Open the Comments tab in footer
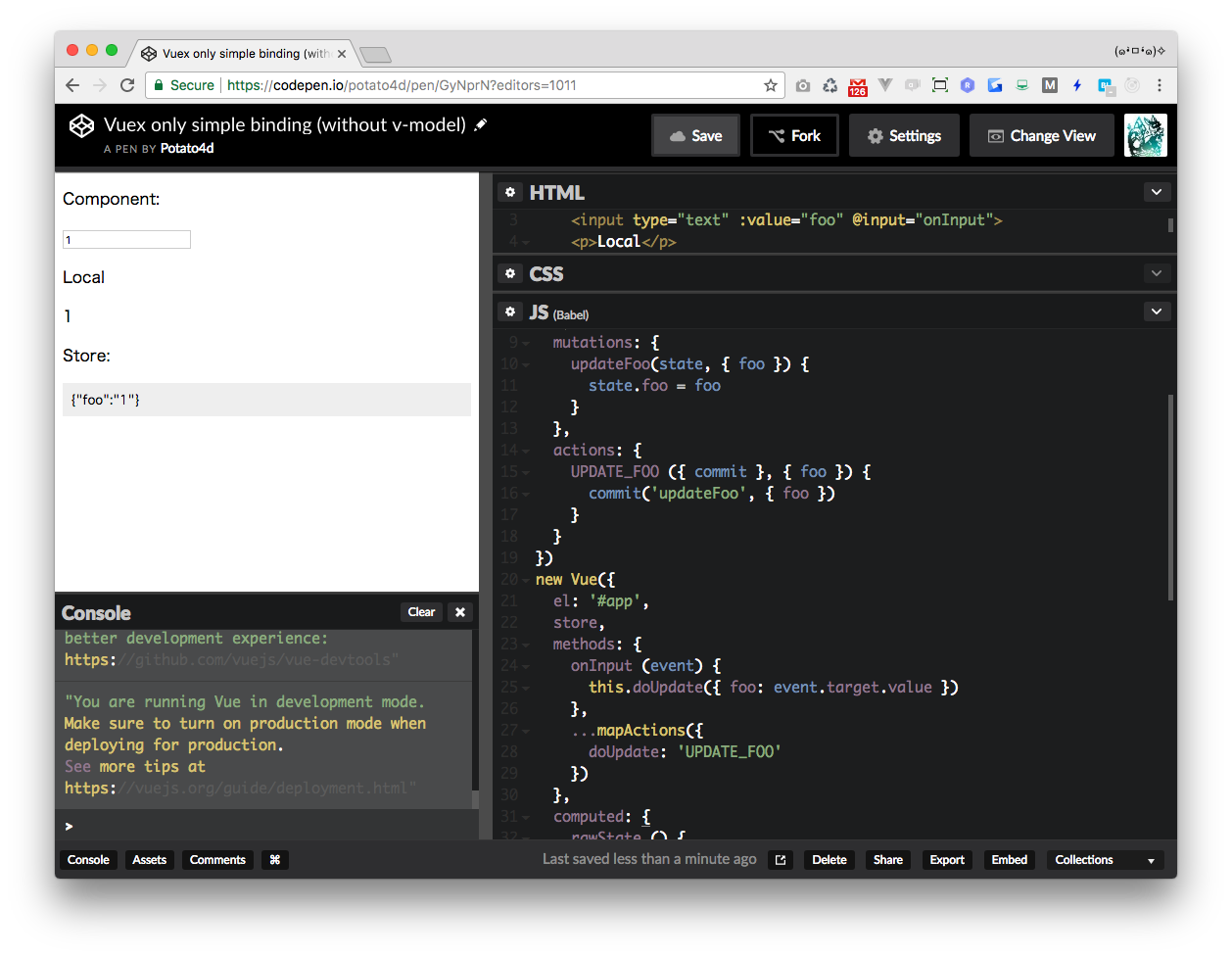The width and height of the screenshot is (1232, 957). click(217, 860)
